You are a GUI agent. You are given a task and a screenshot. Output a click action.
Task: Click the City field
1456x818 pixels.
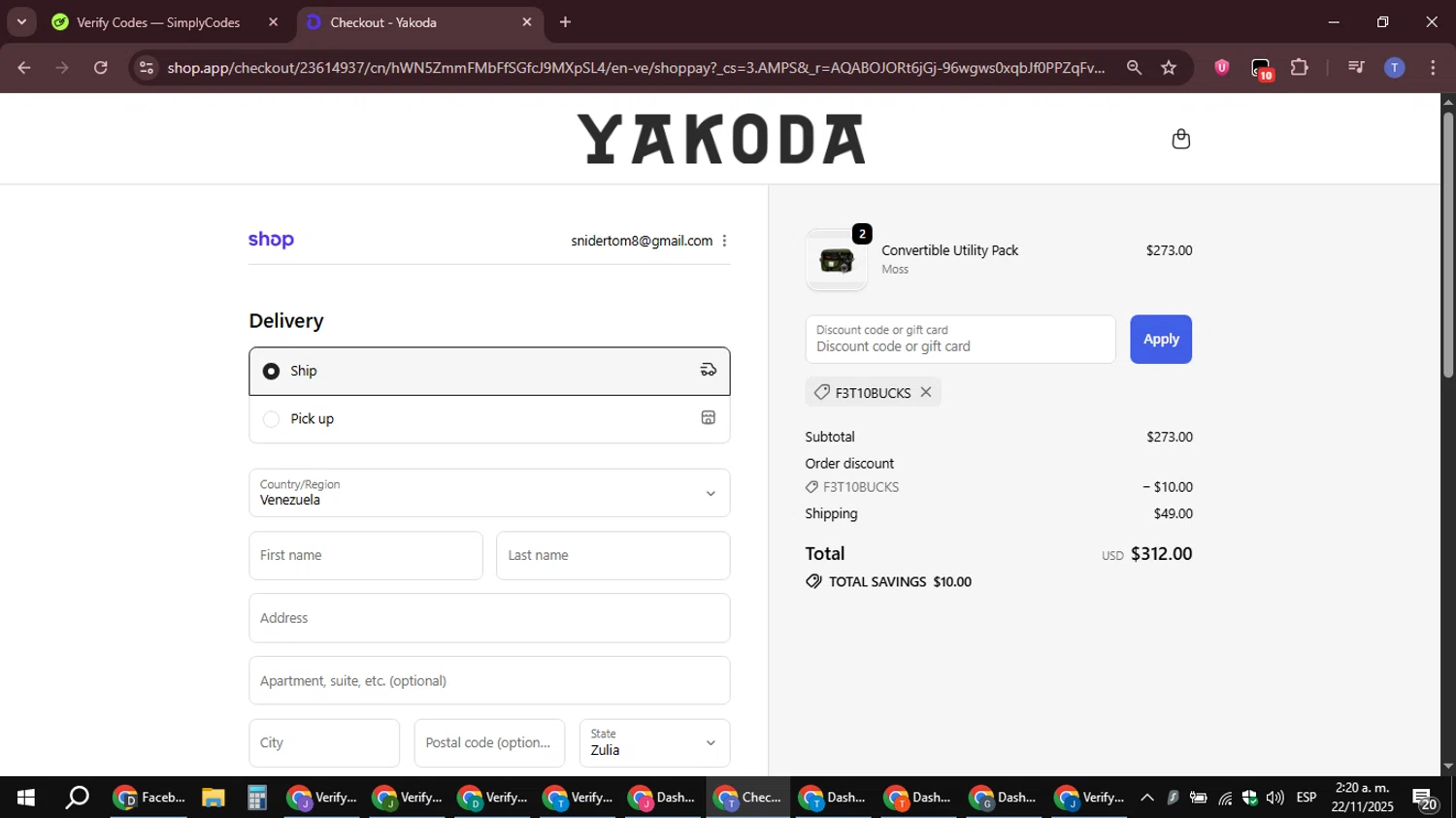(324, 743)
